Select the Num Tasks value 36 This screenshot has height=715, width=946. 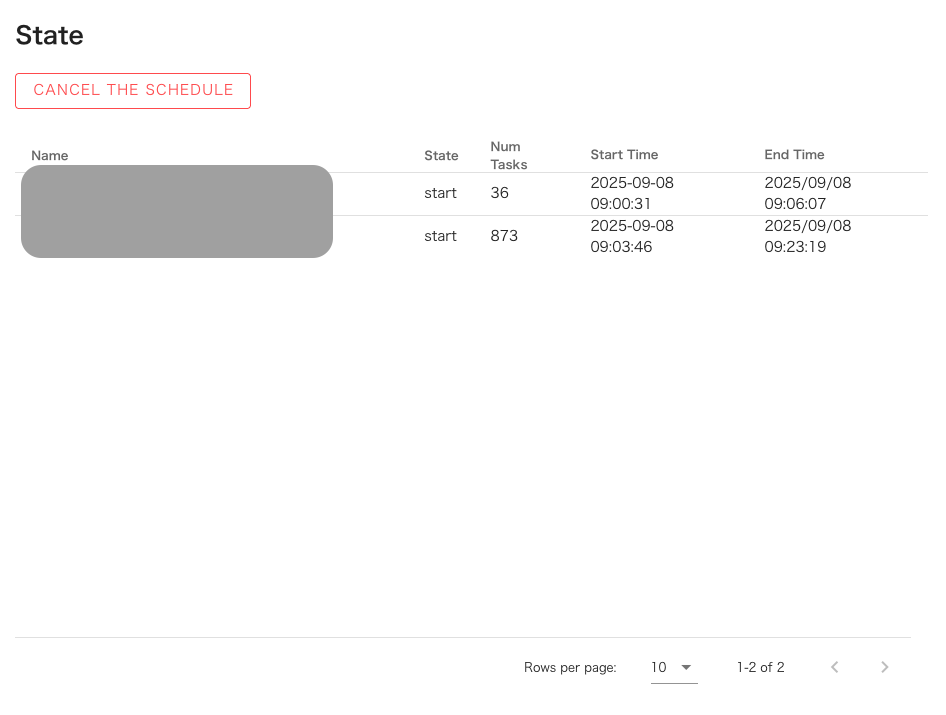[500, 193]
